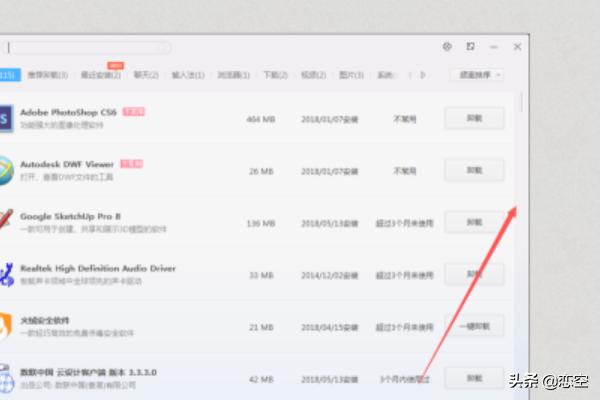Expand more category tabs with the arrow
Screen dimensions: 600x400
pyautogui.click(x=423, y=74)
